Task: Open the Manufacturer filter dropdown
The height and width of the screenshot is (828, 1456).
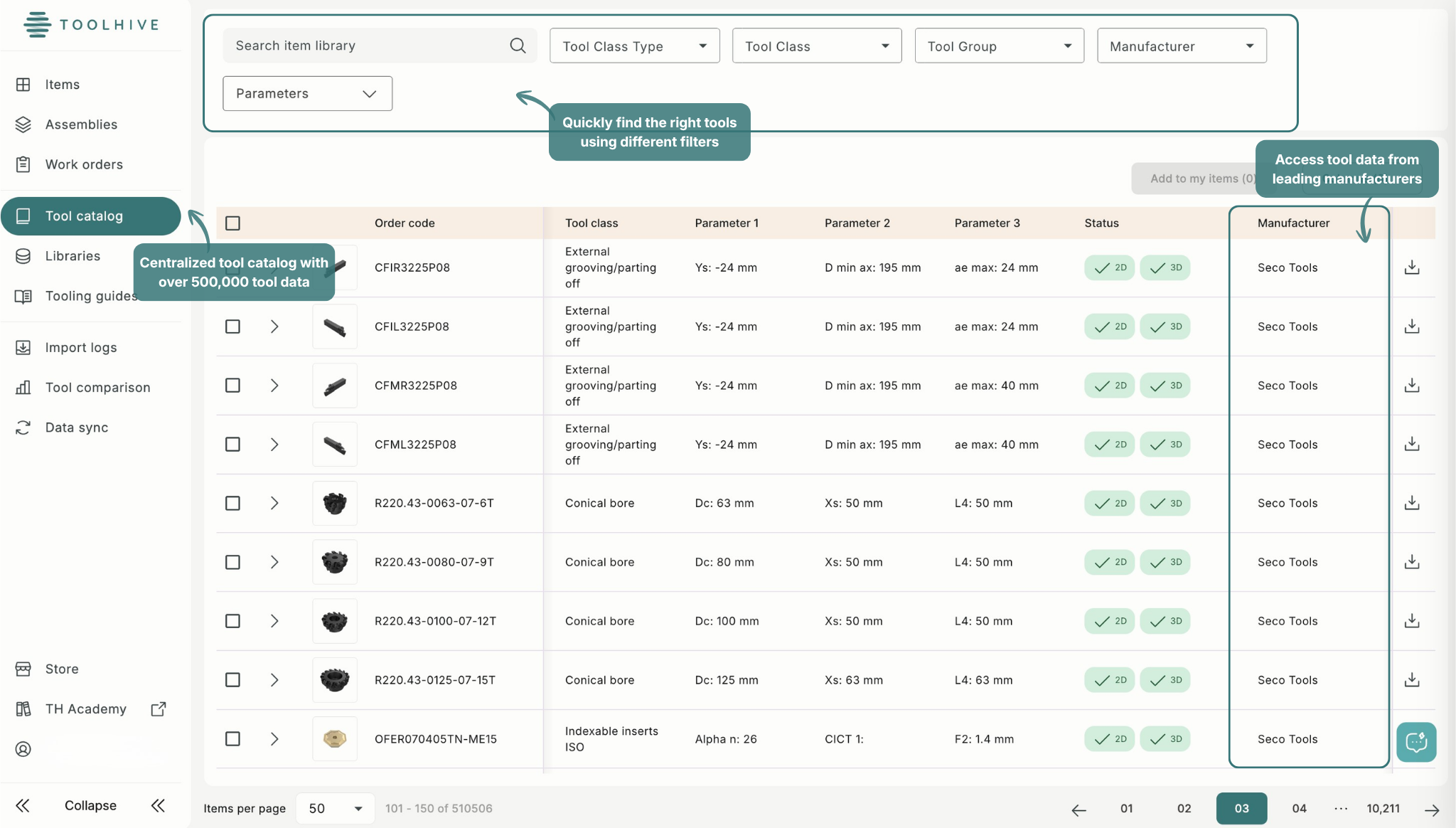Action: point(1182,46)
